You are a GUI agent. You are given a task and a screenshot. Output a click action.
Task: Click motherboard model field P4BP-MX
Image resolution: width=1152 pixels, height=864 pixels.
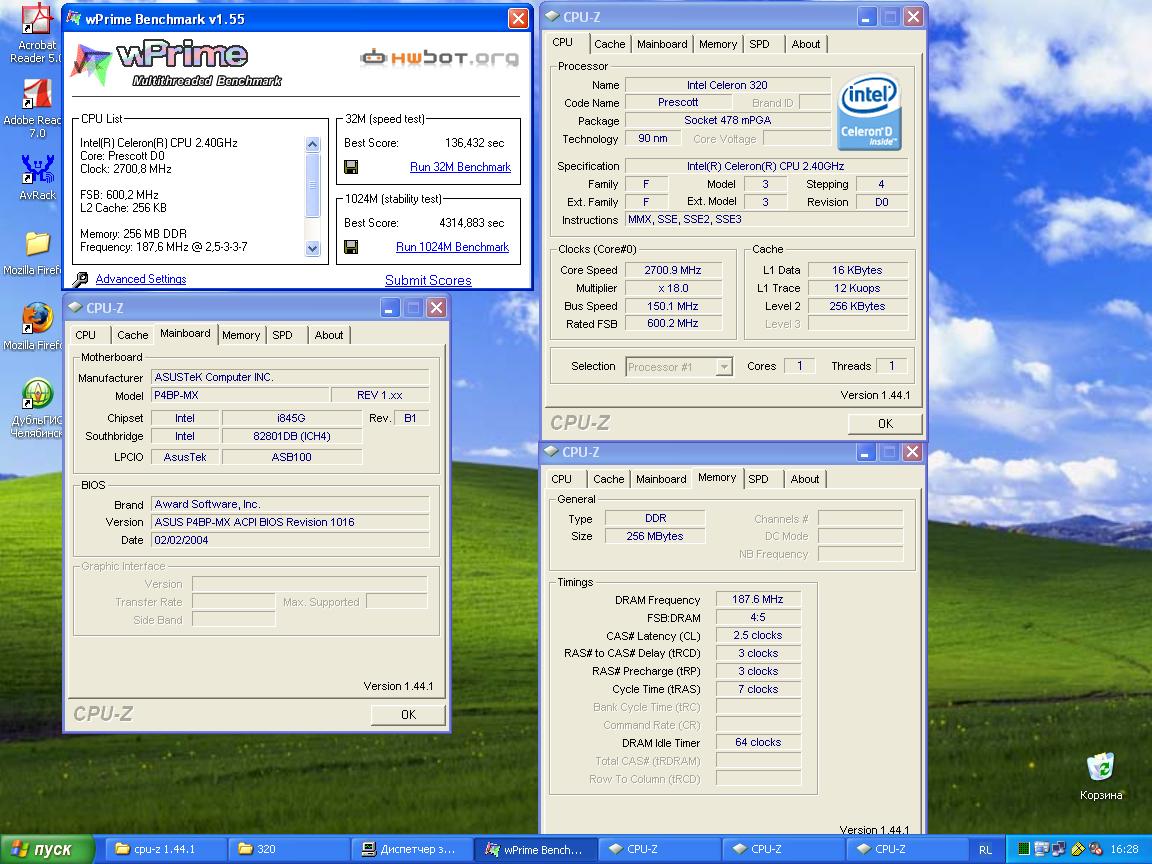240,395
